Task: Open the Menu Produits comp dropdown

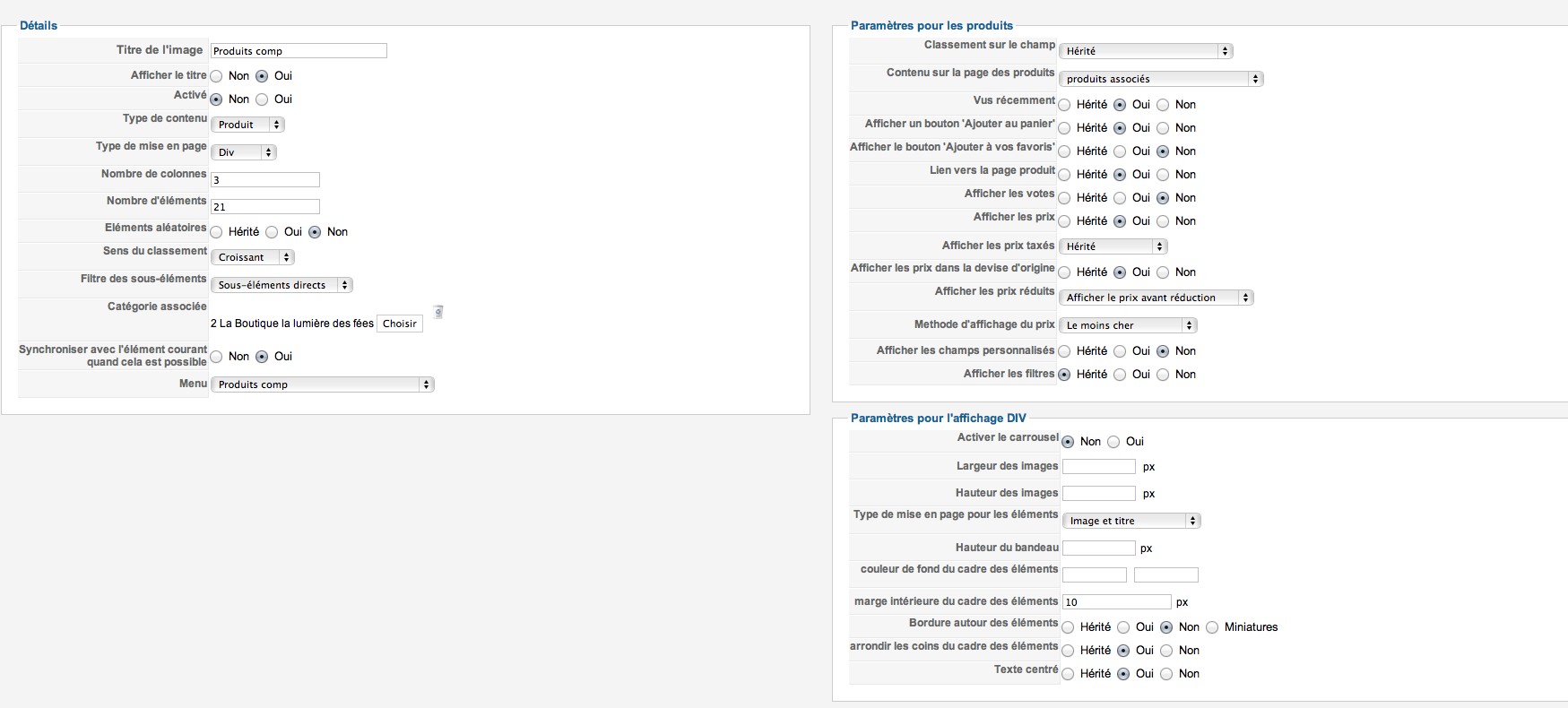Action: pos(323,384)
